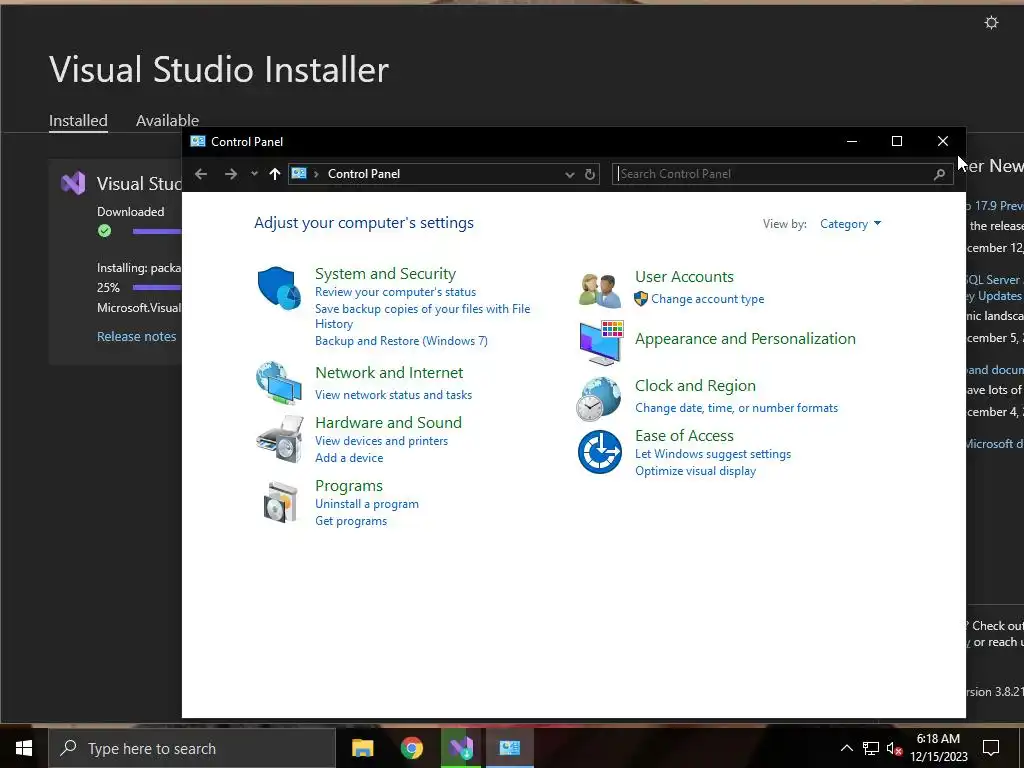Click the taskbar search box
Screen dimensions: 1024x768
pyautogui.click(x=192, y=748)
